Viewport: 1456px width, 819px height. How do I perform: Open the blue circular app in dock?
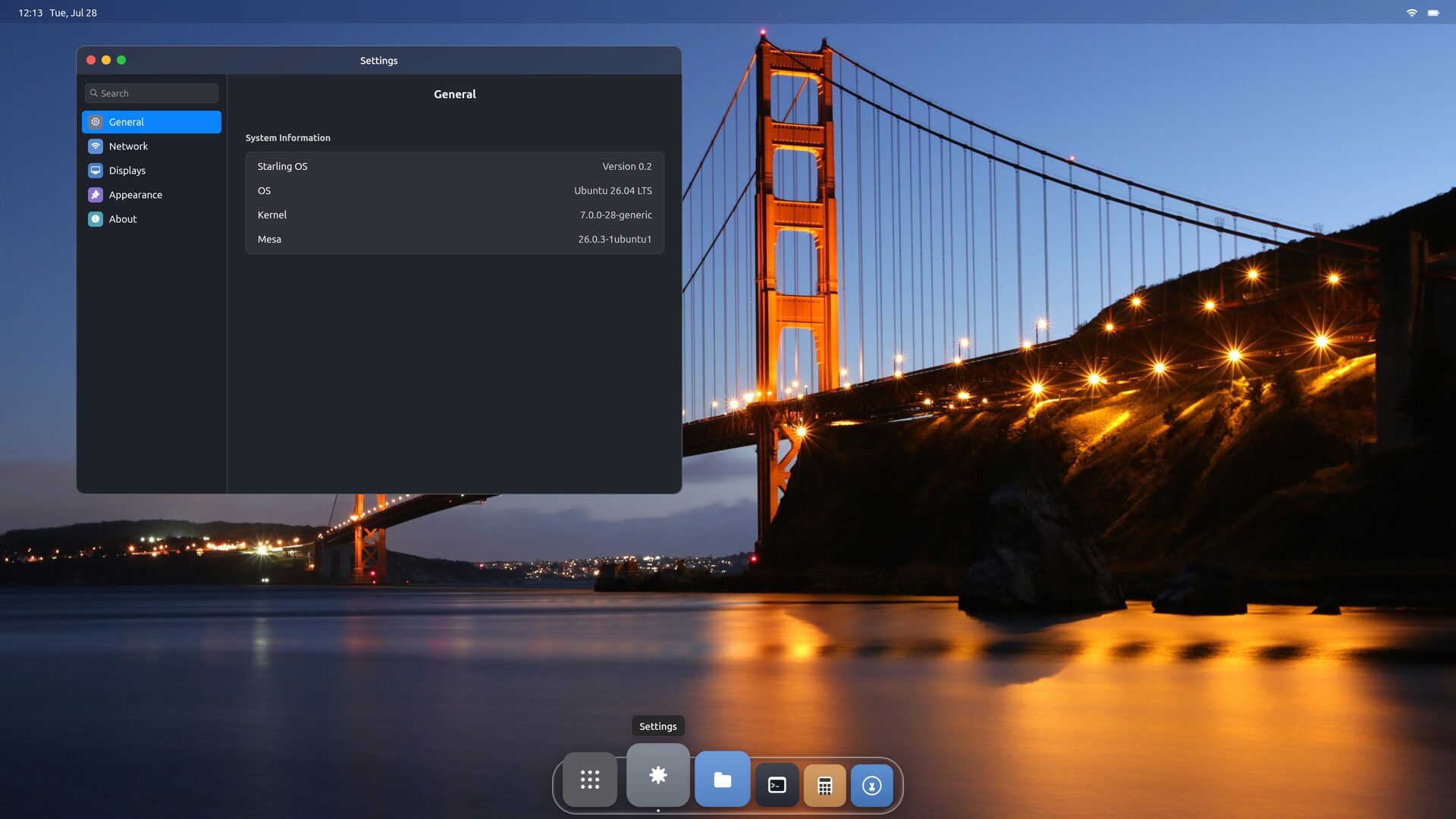coord(872,786)
